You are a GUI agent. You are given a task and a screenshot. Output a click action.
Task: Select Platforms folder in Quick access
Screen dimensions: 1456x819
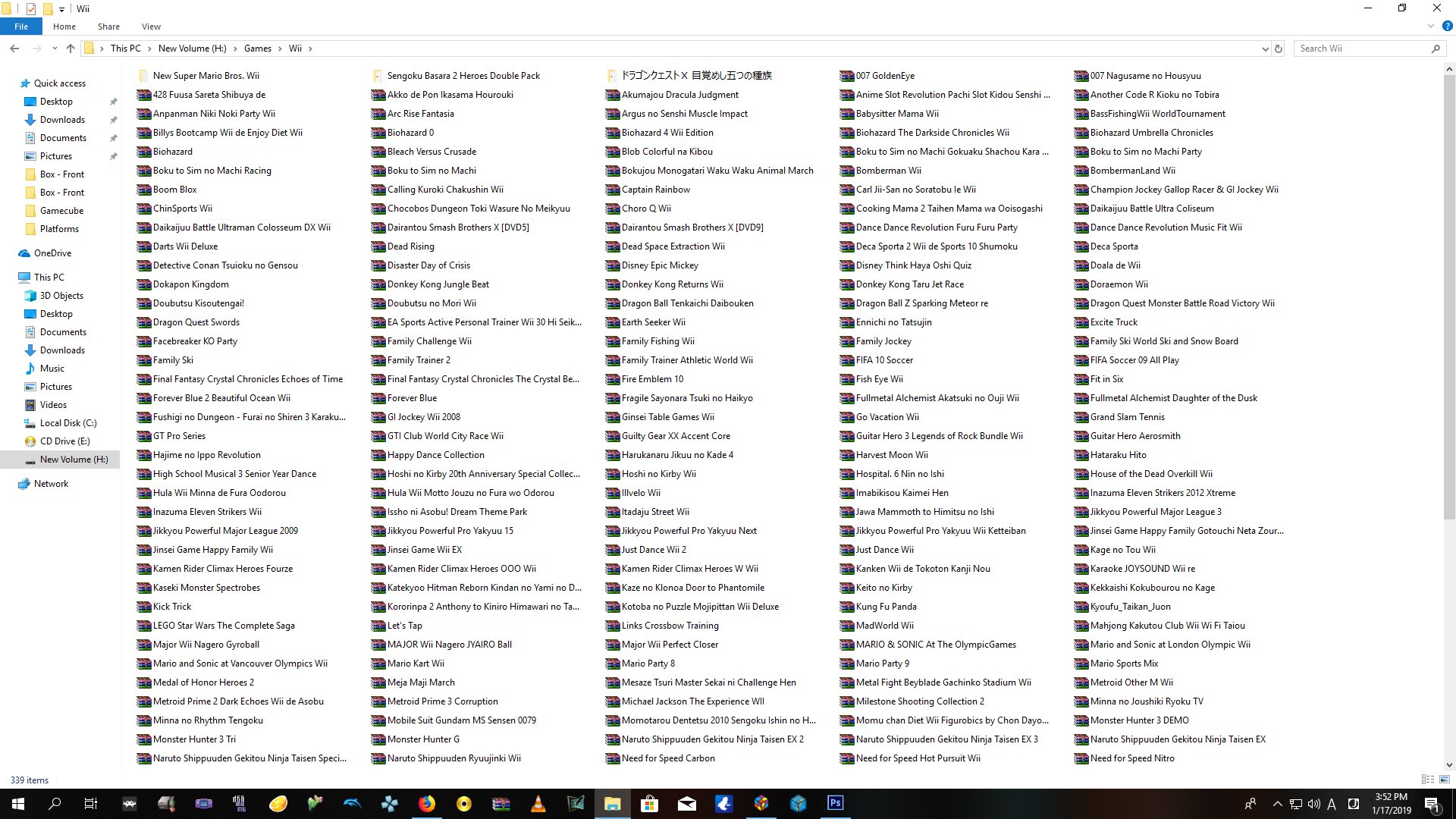[59, 229]
